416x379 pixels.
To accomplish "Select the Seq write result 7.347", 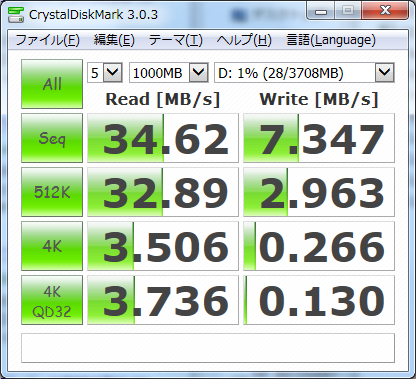I will [x=319, y=138].
